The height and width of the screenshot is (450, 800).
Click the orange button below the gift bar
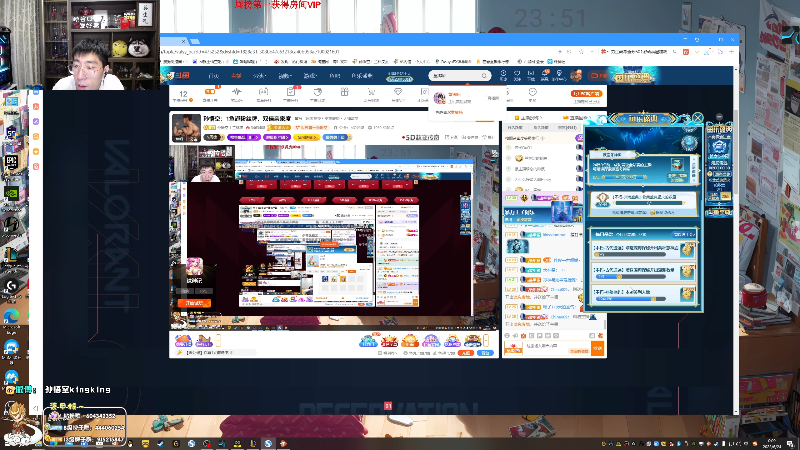point(465,353)
